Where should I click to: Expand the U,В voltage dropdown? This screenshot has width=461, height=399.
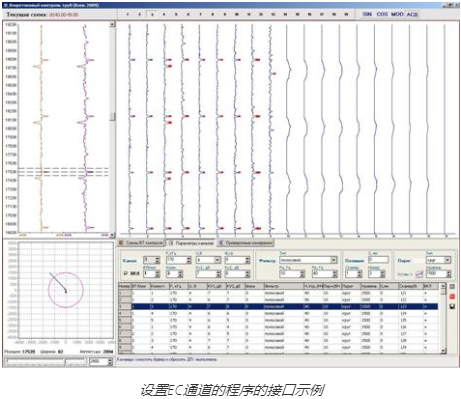[218, 260]
